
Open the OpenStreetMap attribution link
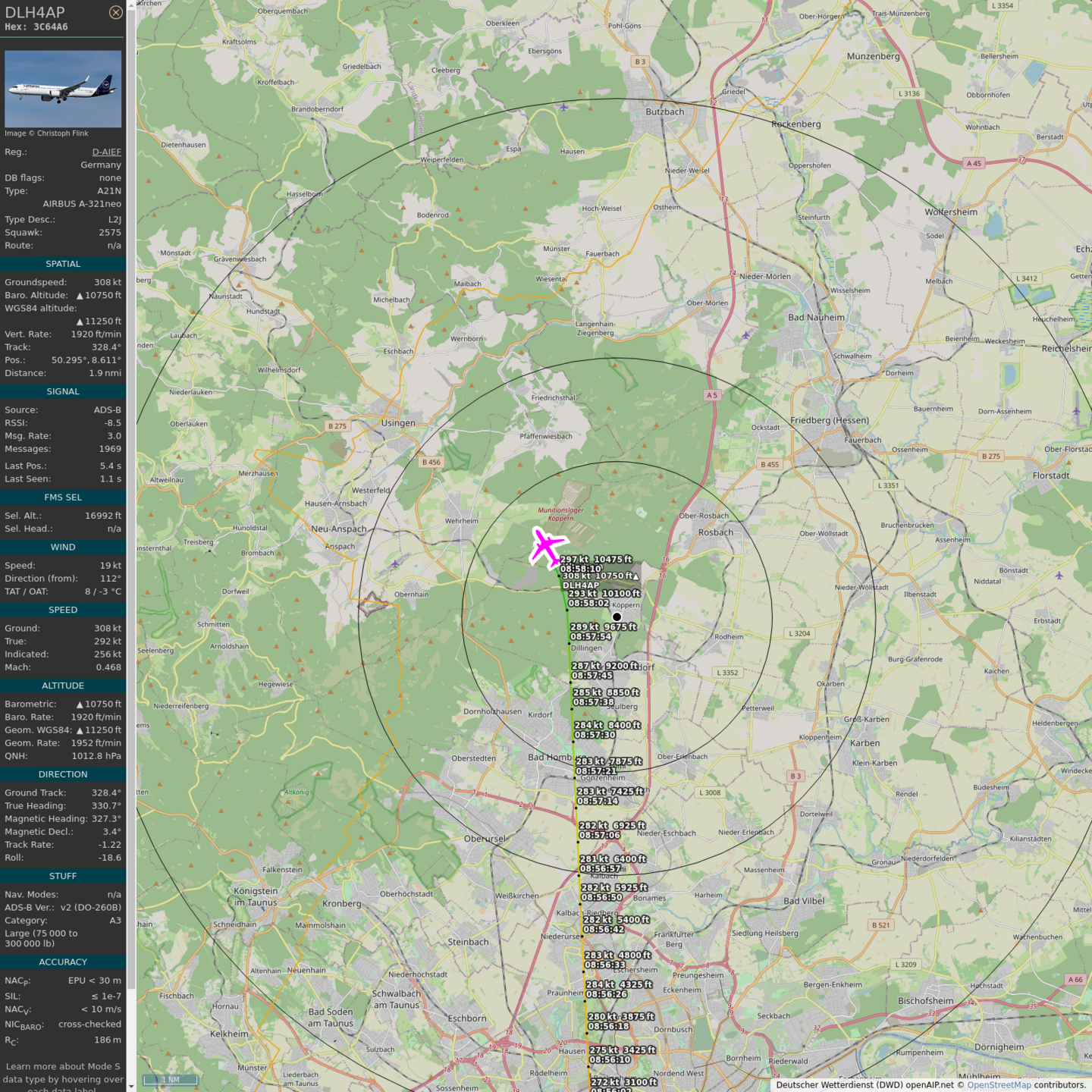click(x=999, y=1084)
